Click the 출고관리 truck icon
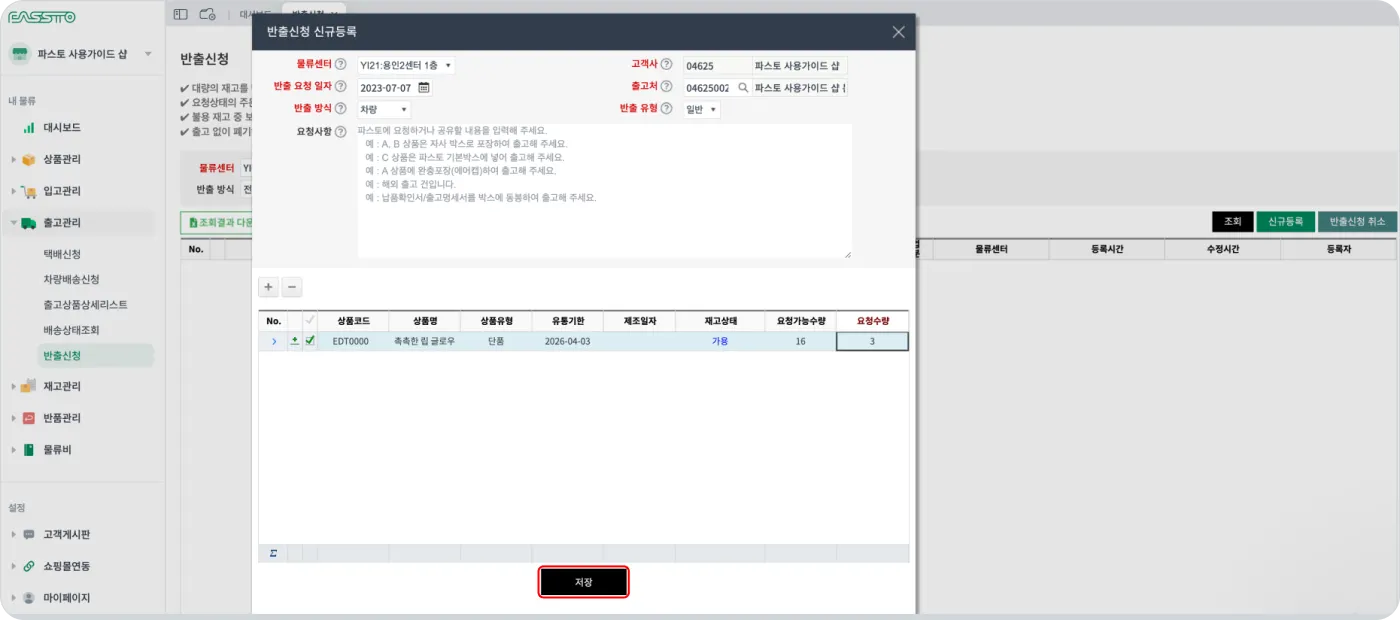 pos(29,223)
